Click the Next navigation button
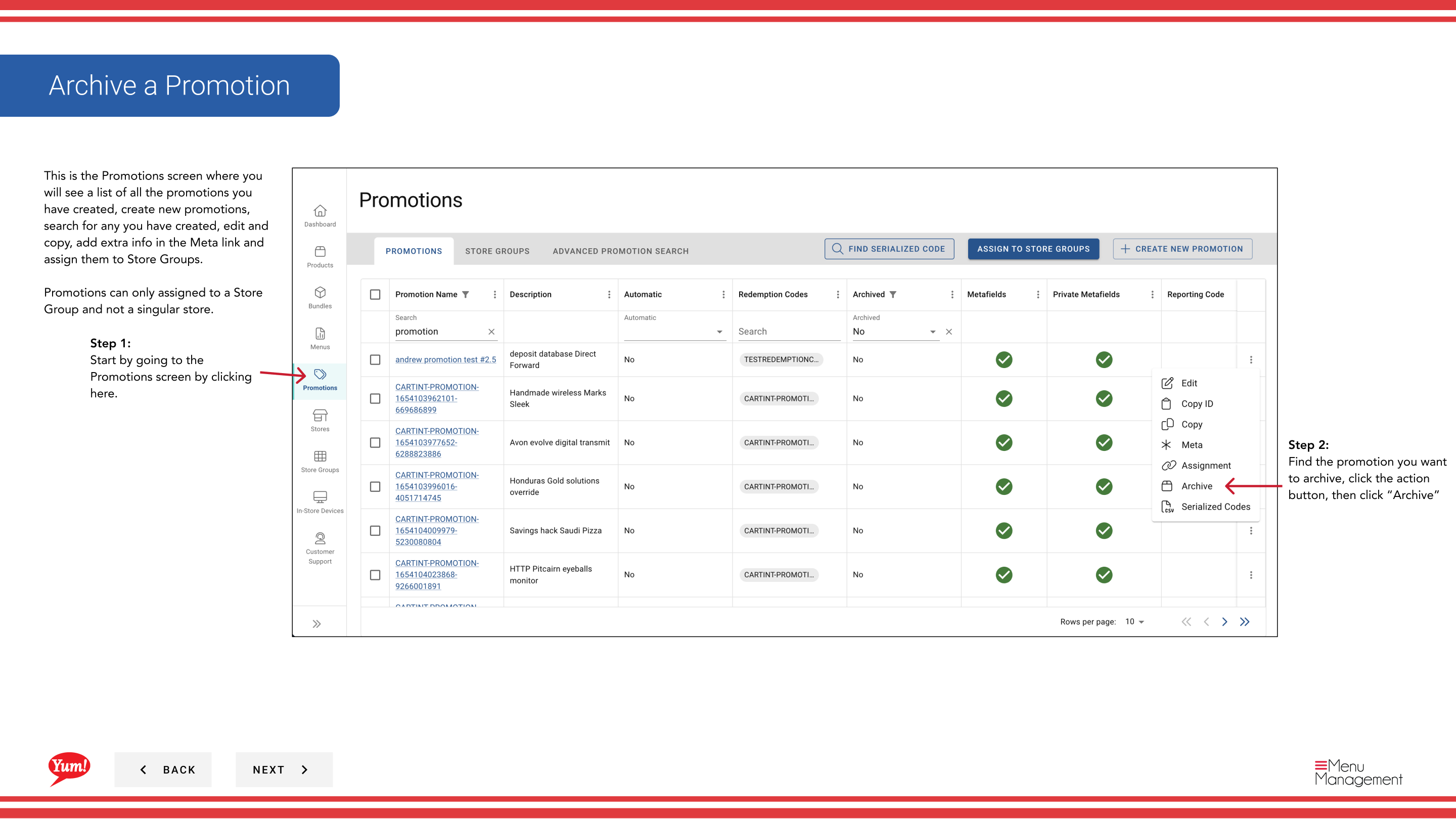 [x=284, y=770]
